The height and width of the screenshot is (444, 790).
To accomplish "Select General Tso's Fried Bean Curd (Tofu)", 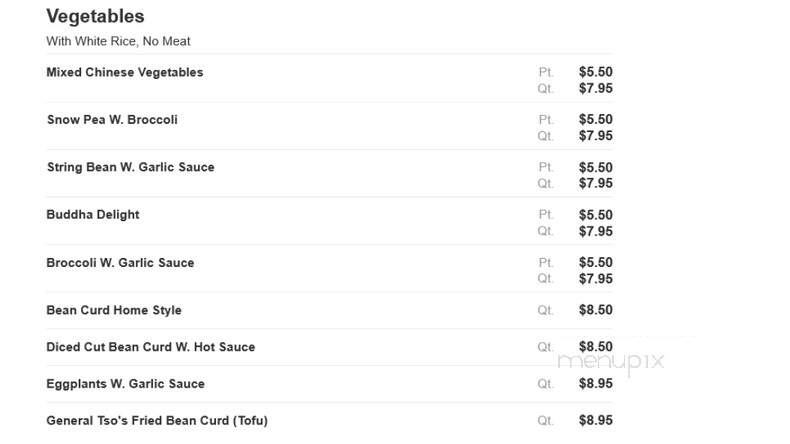I will point(157,421).
